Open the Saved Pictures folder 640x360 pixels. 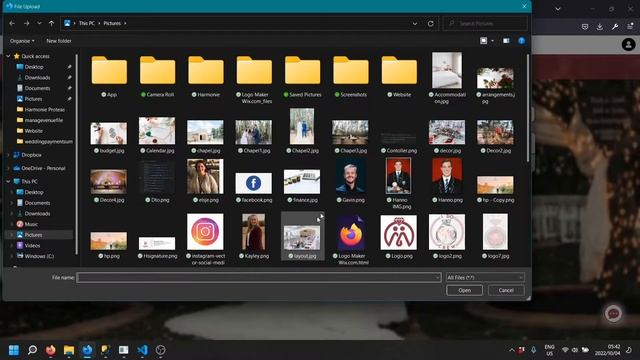tap(302, 71)
